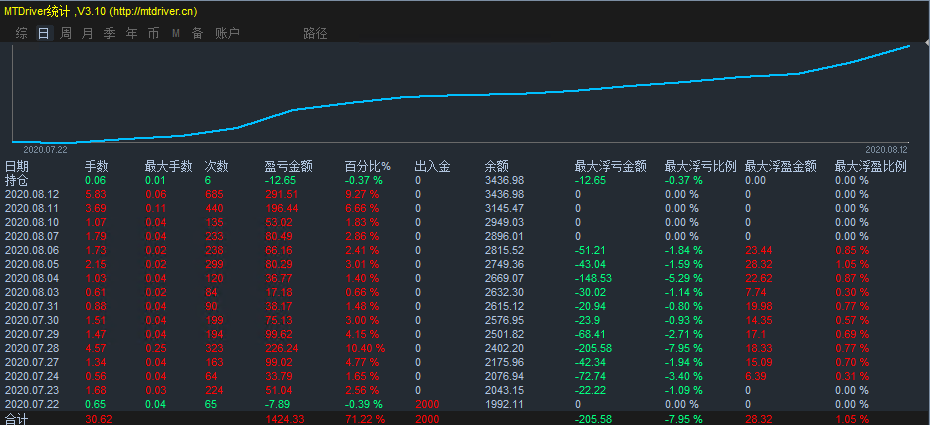
Task: Select the 2020.08.12 row date
Action: 32,194
